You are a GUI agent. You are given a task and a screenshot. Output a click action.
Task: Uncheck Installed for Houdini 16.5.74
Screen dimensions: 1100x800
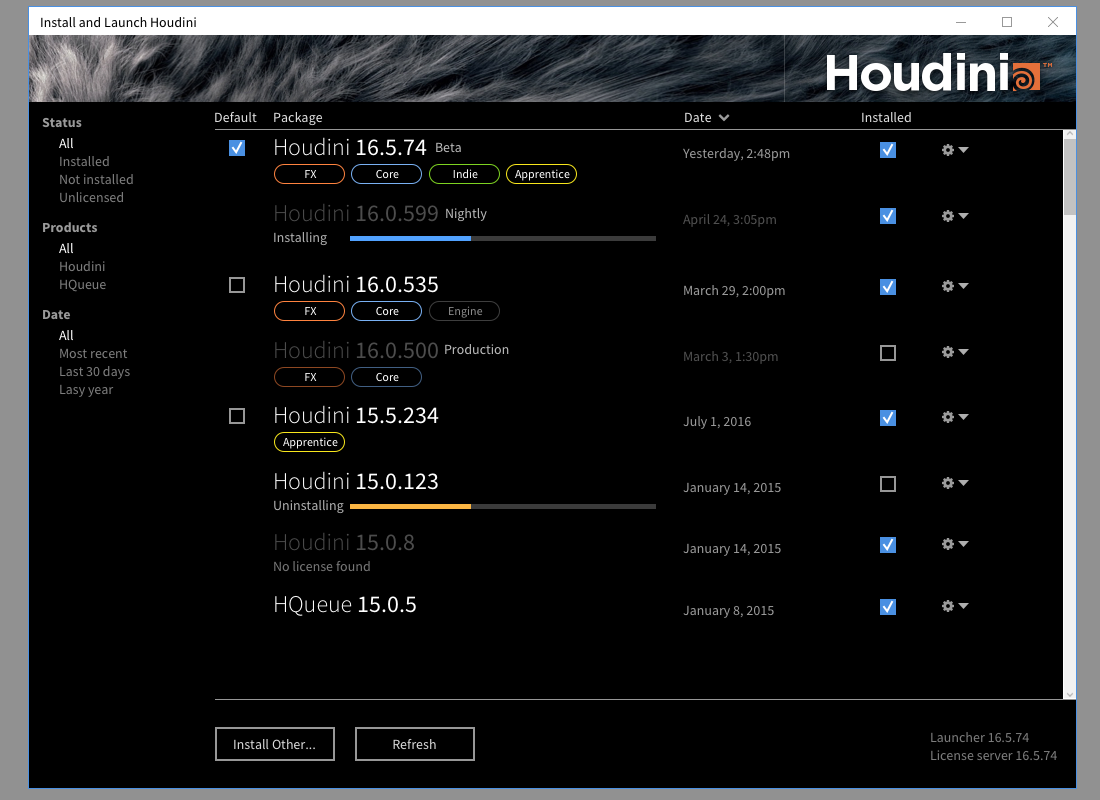(888, 150)
